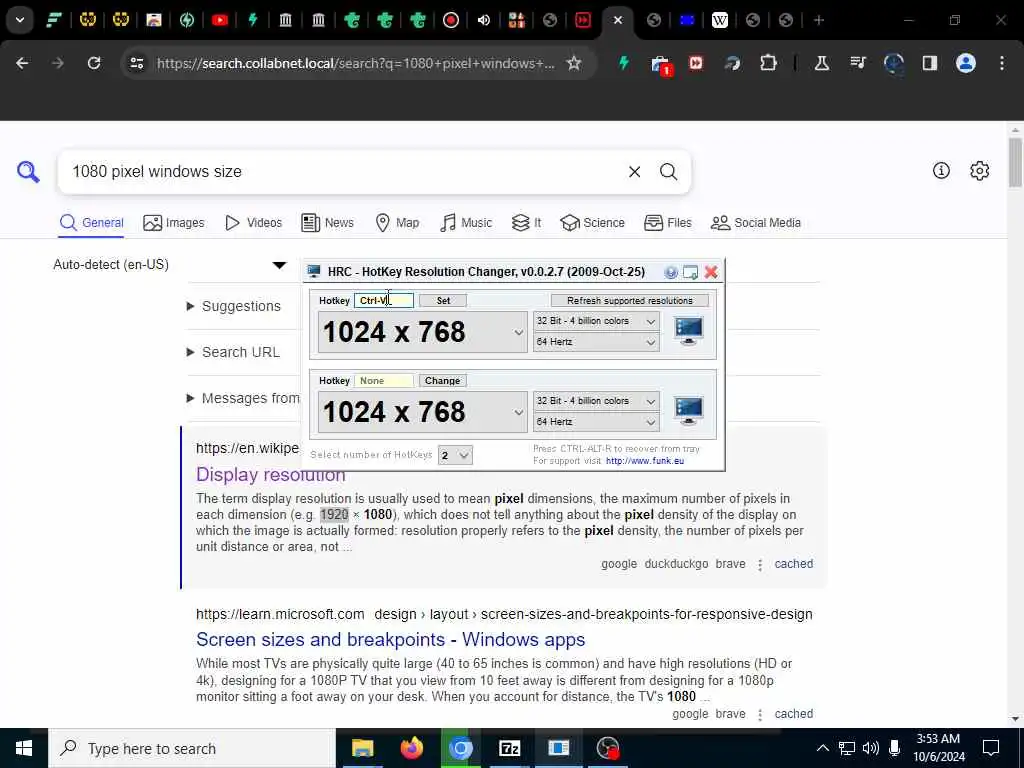Image resolution: width=1024 pixels, height=768 pixels.
Task: Switch to Science search category
Action: (x=592, y=223)
